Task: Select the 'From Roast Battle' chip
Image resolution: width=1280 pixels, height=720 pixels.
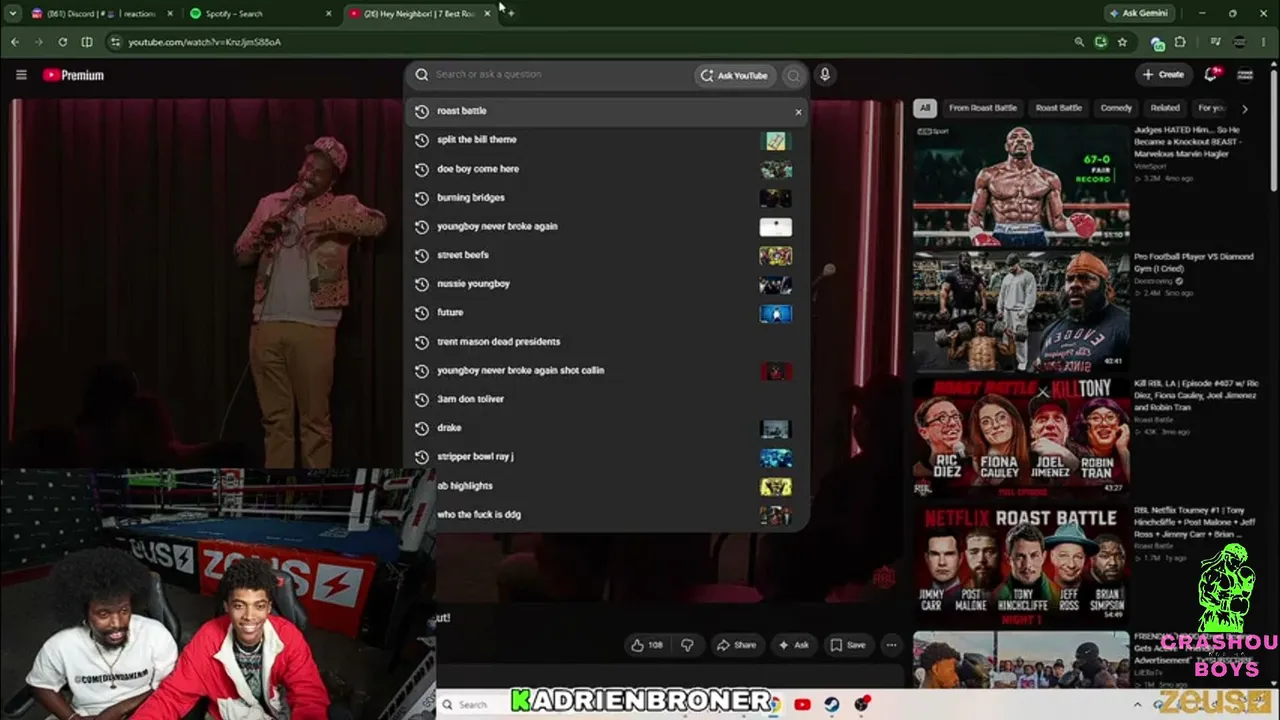Action: pos(983,108)
